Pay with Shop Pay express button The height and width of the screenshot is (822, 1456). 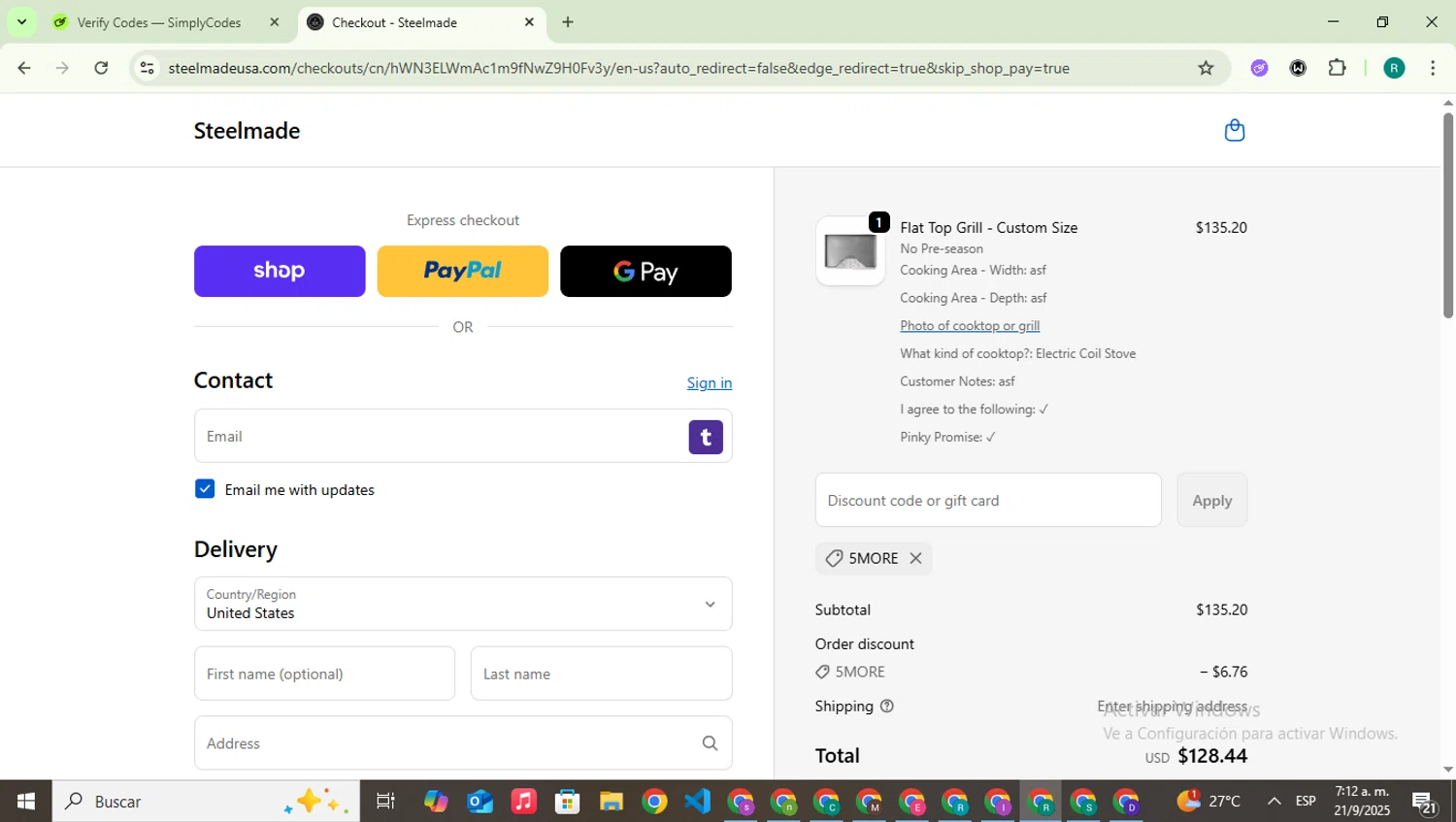point(280,271)
